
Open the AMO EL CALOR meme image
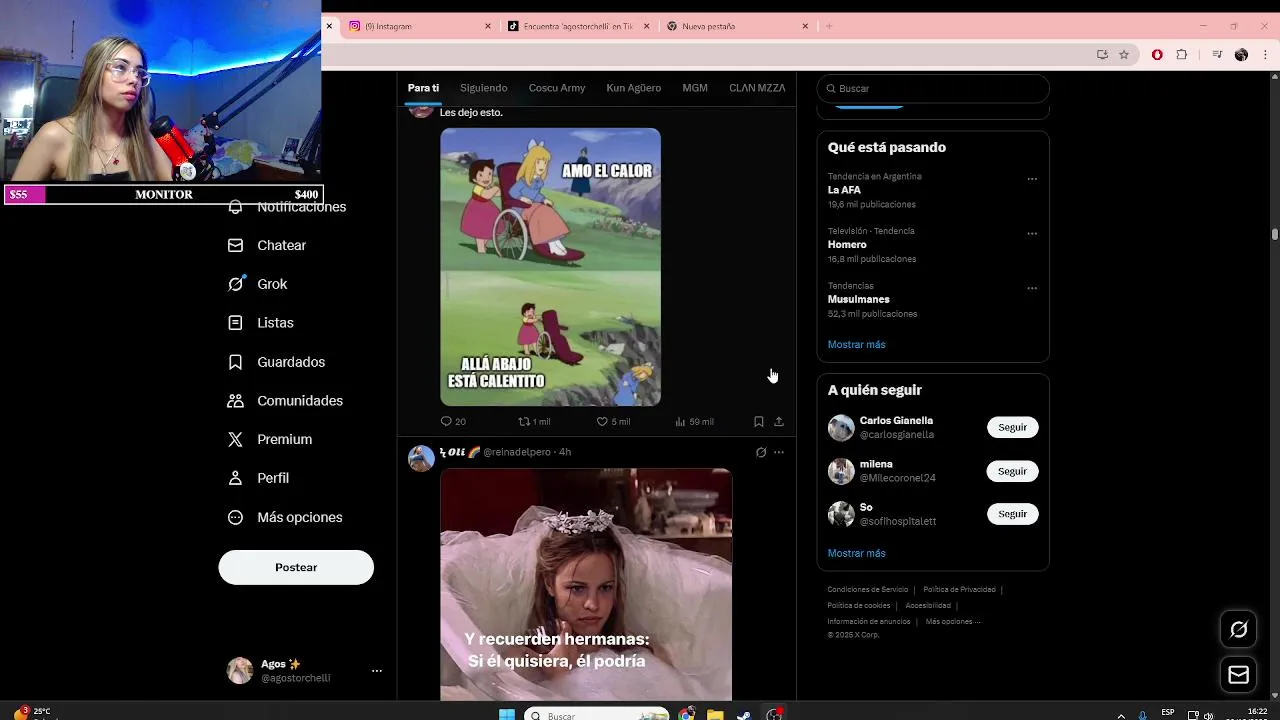[x=550, y=267]
